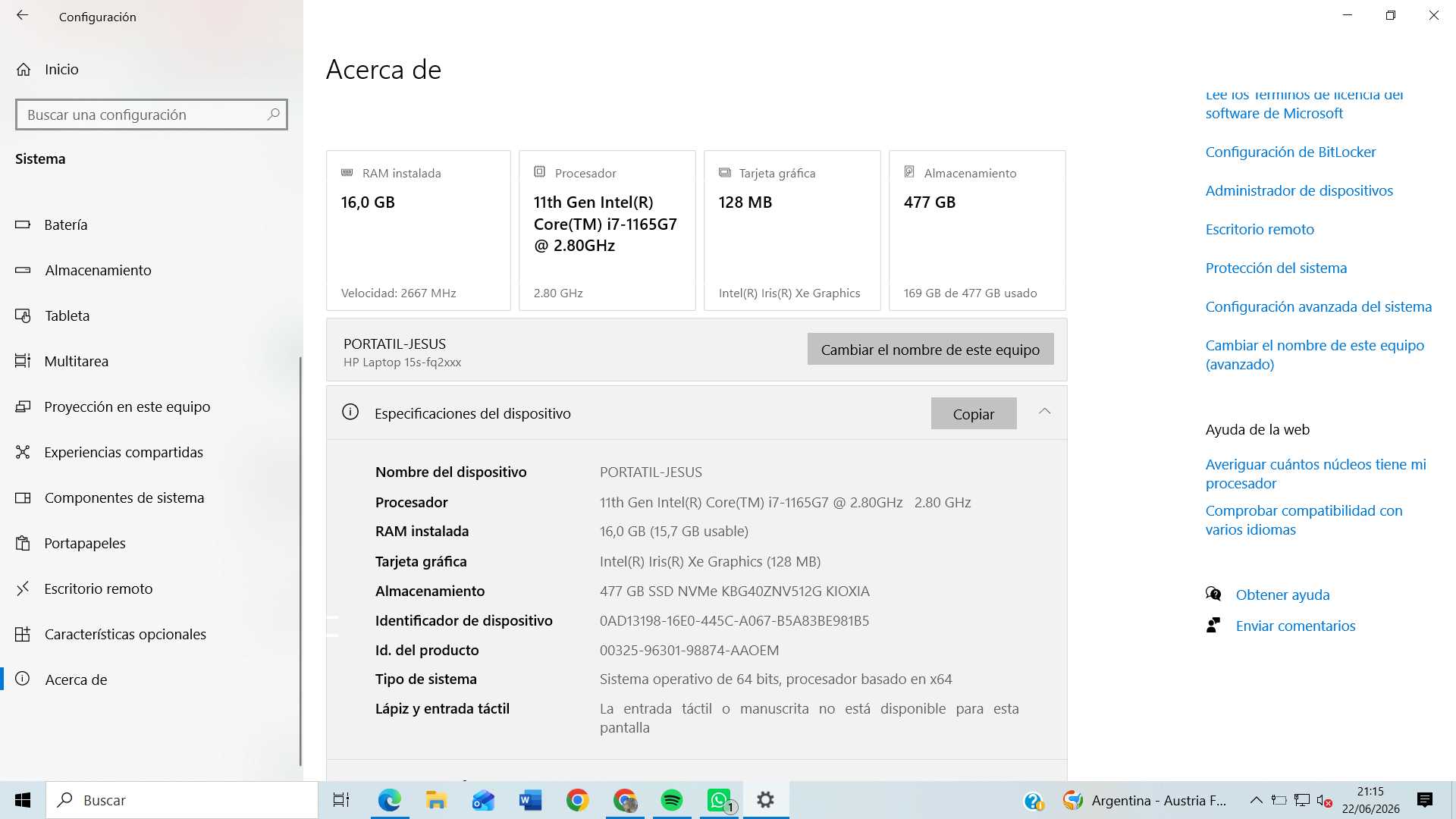Viewport: 1456px width, 819px height.
Task: Open Características opcionales
Action: [150, 634]
